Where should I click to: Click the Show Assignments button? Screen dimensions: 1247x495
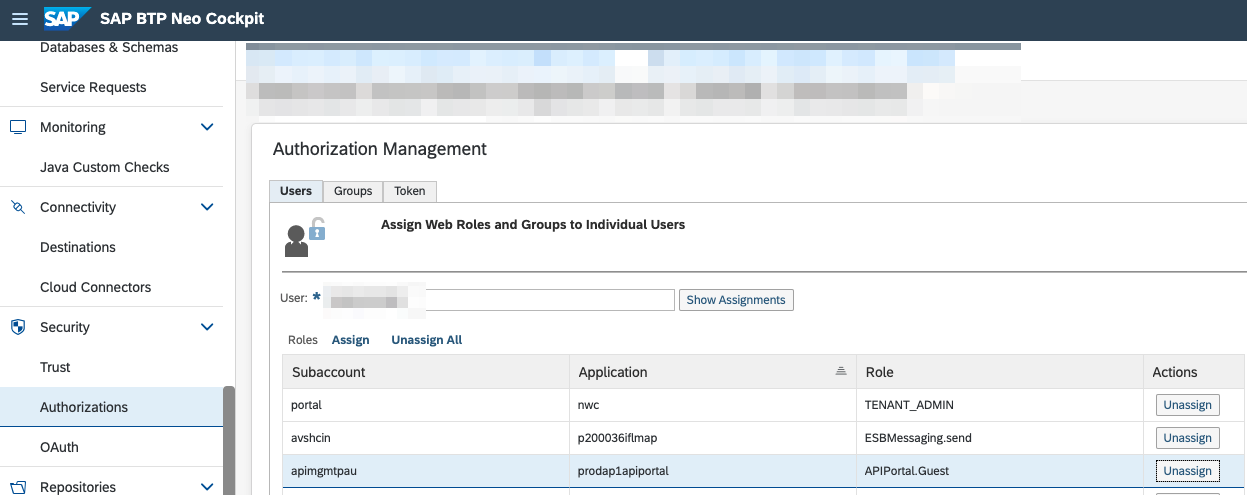[736, 300]
